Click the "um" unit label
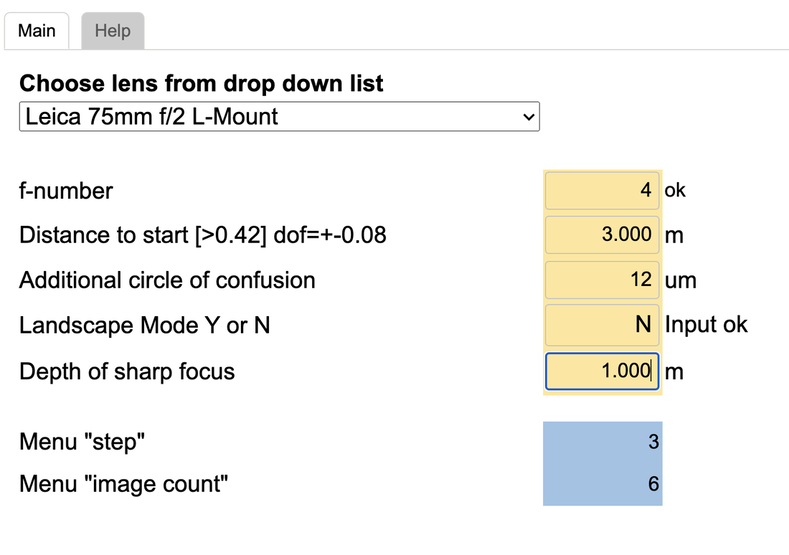The image size is (789, 555). click(x=680, y=281)
